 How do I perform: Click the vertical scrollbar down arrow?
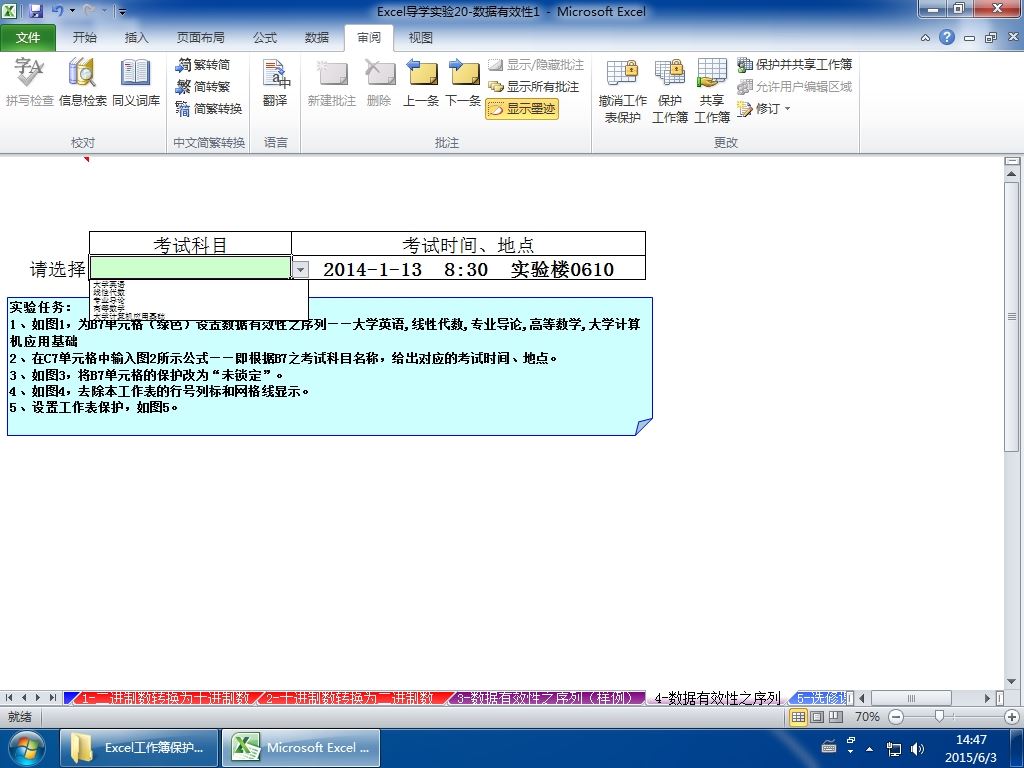coord(1012,681)
